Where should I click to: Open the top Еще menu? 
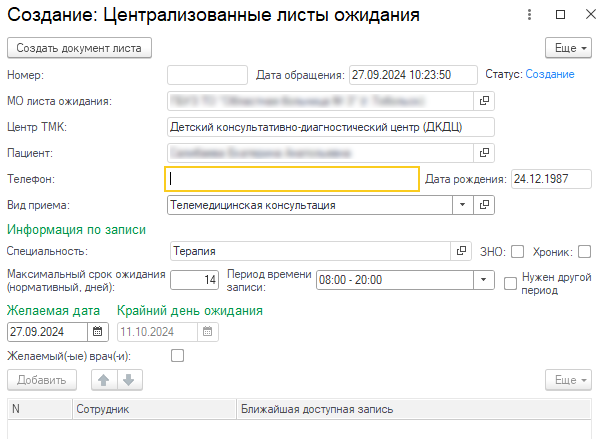[x=567, y=47]
